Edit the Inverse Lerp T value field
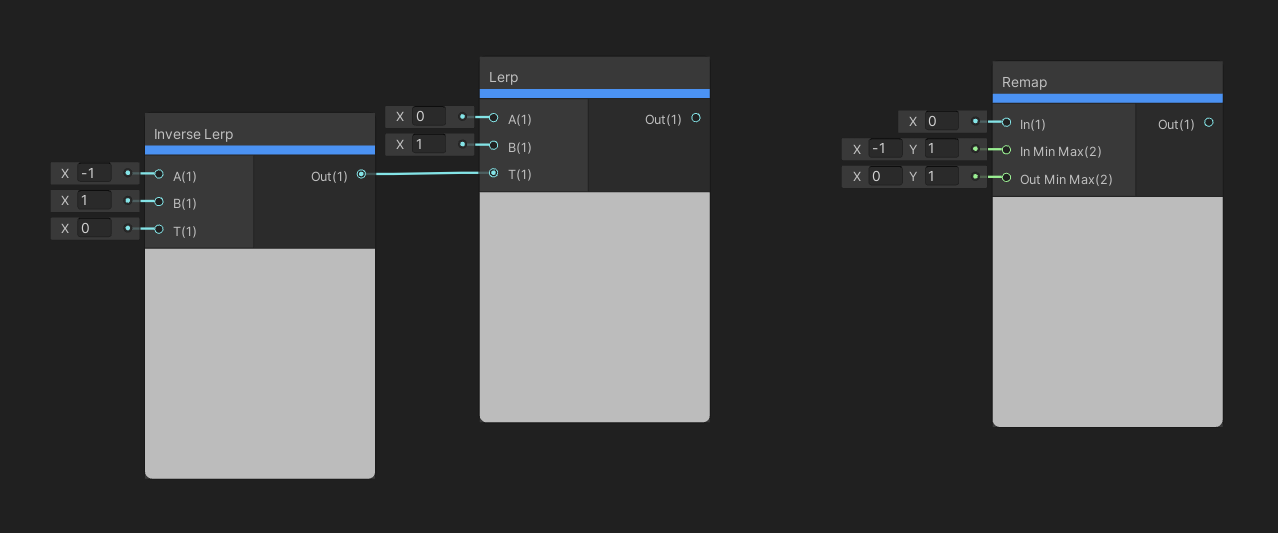Image resolution: width=1278 pixels, height=533 pixels. pyautogui.click(x=94, y=230)
